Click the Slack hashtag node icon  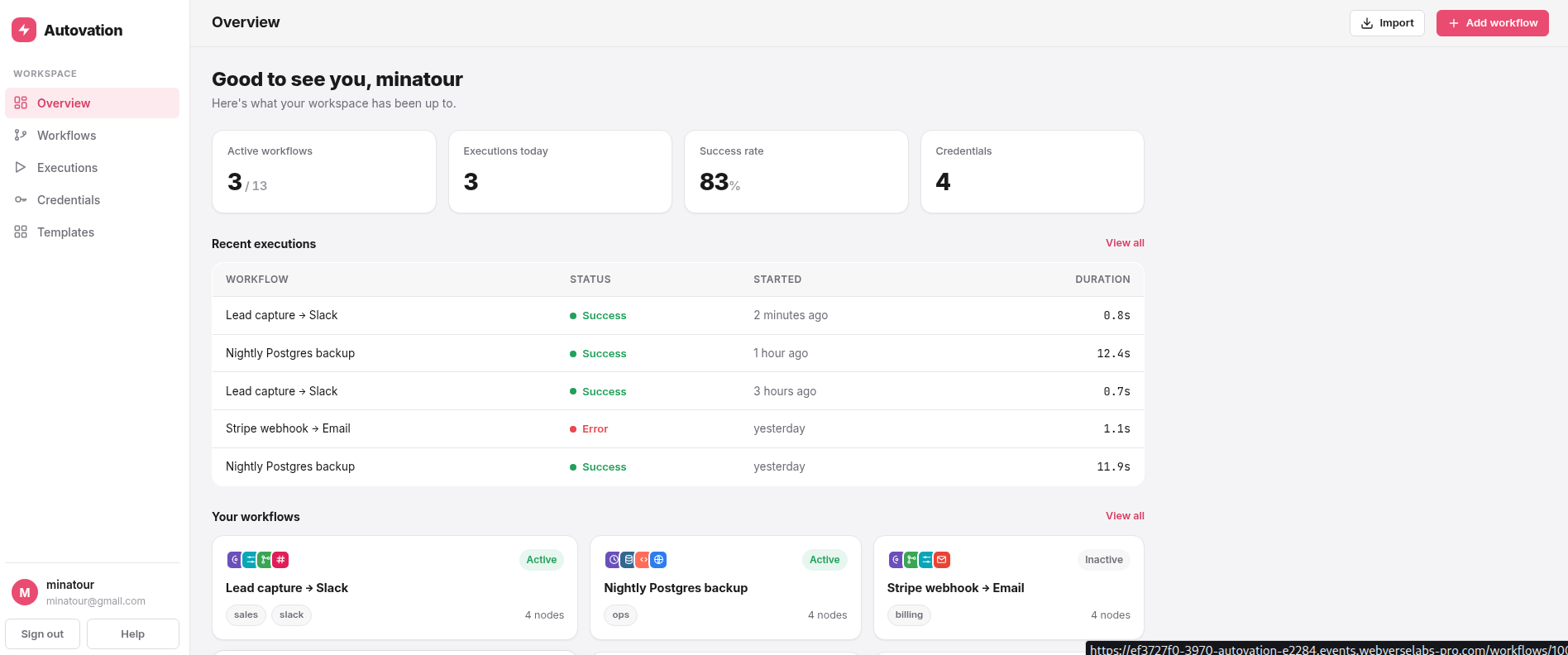coord(280,560)
